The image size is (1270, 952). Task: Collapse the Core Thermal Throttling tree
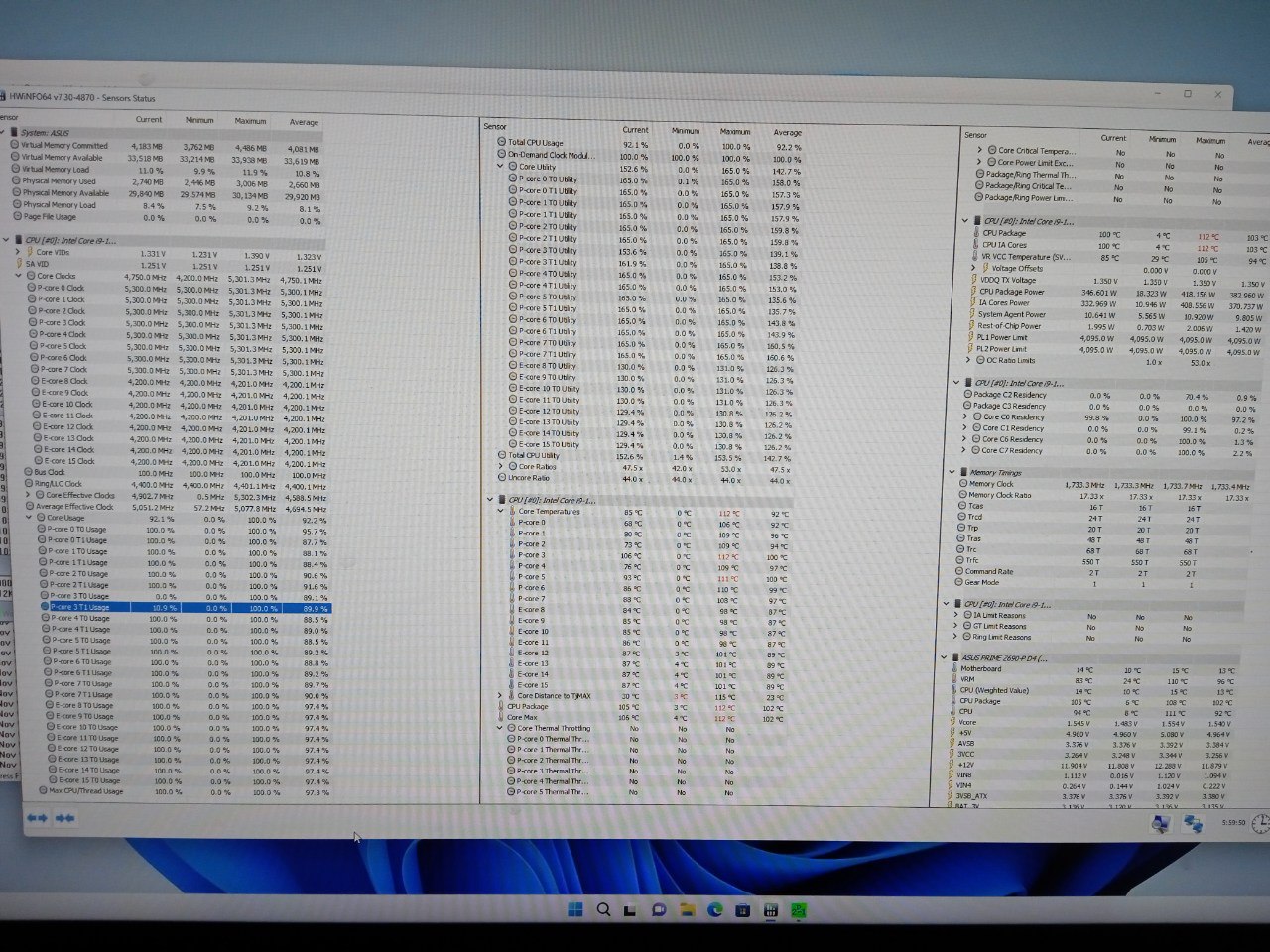coord(500,728)
